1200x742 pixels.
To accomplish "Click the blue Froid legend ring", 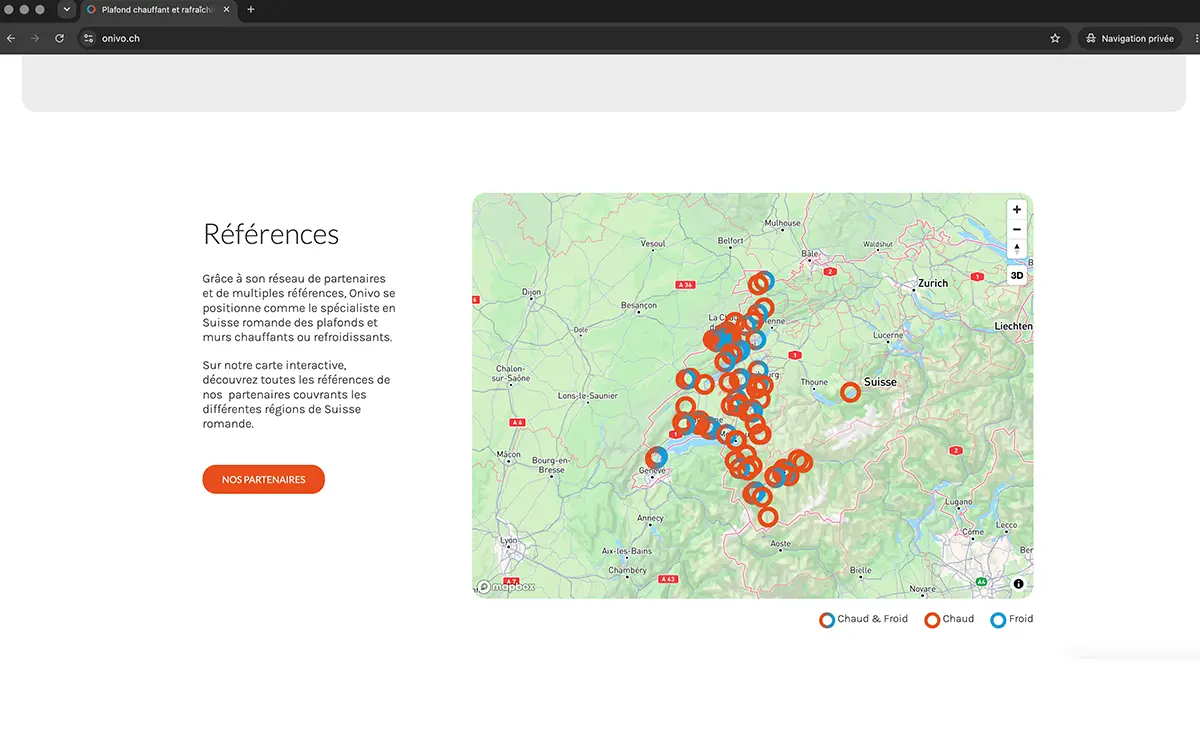I will pos(998,620).
